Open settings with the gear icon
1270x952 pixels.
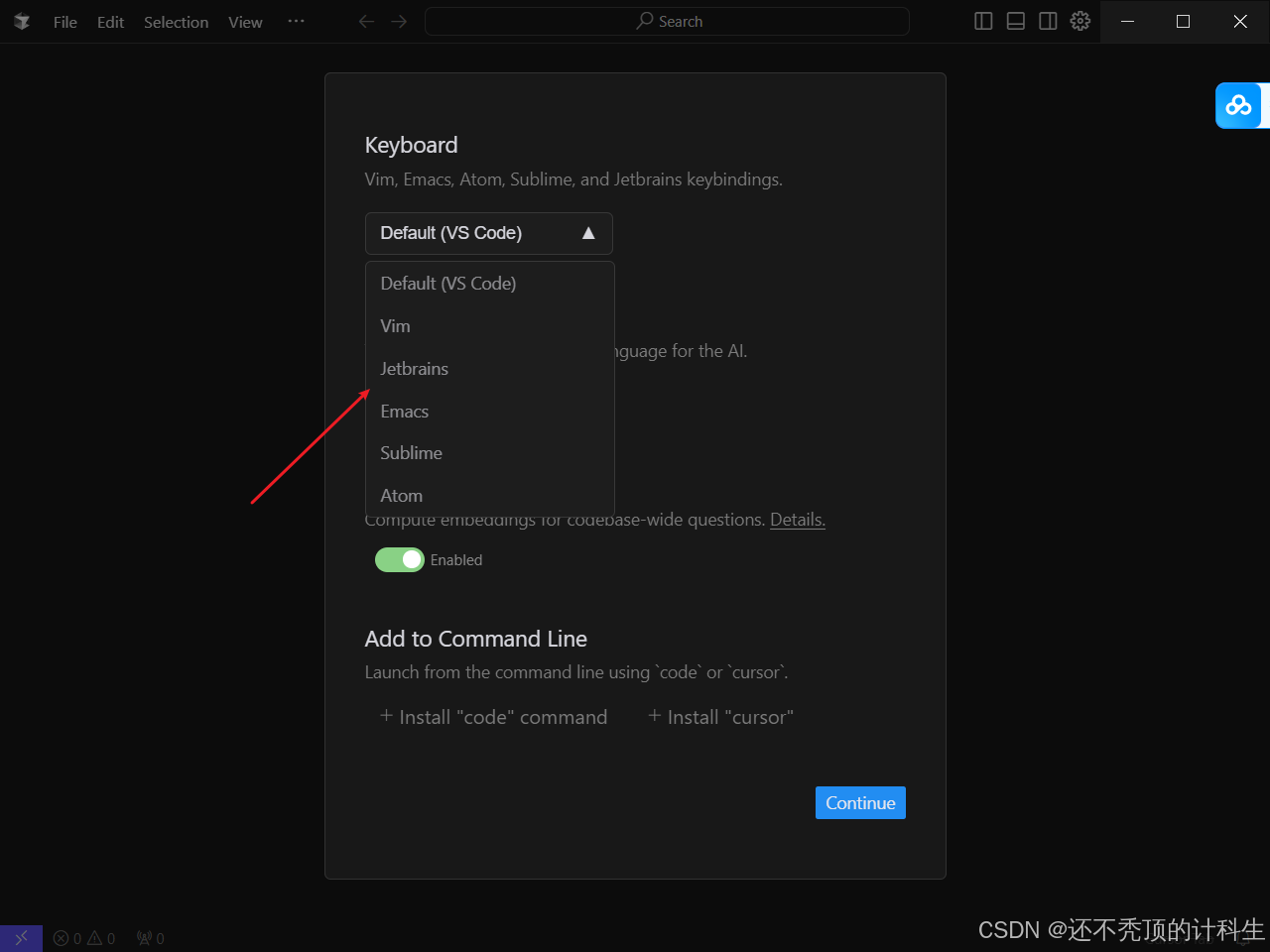(1080, 22)
